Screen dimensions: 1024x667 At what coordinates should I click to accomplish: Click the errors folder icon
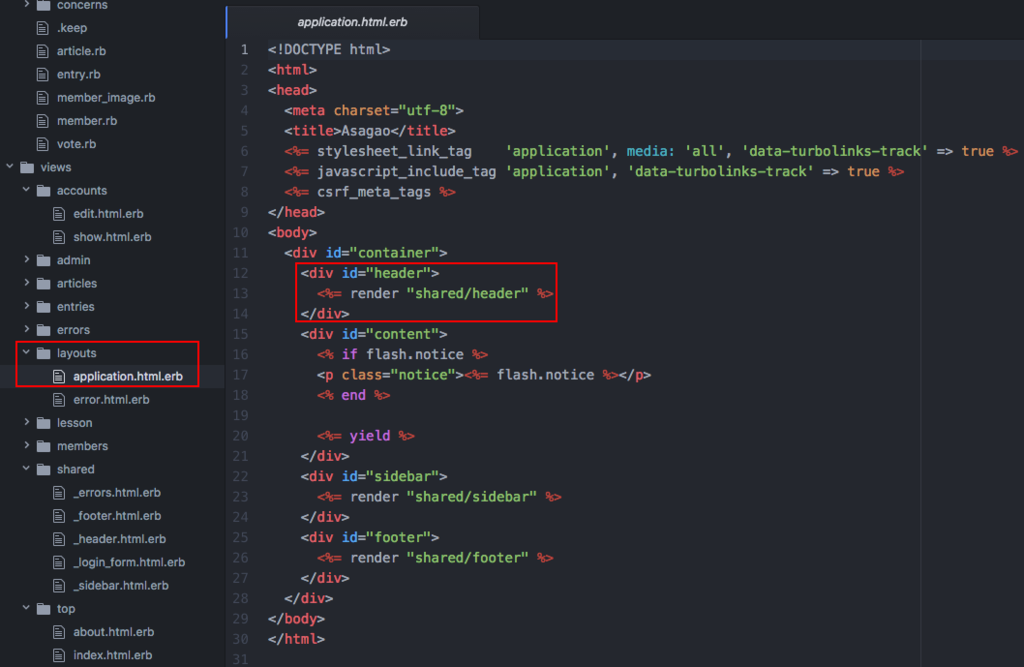tap(43, 329)
